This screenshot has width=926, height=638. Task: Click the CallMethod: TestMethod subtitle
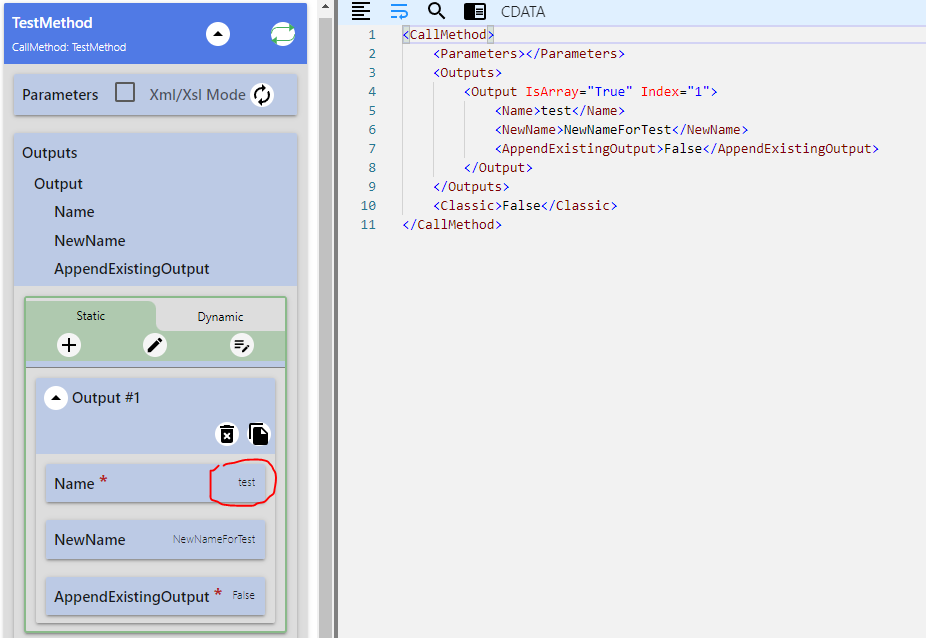point(69,47)
